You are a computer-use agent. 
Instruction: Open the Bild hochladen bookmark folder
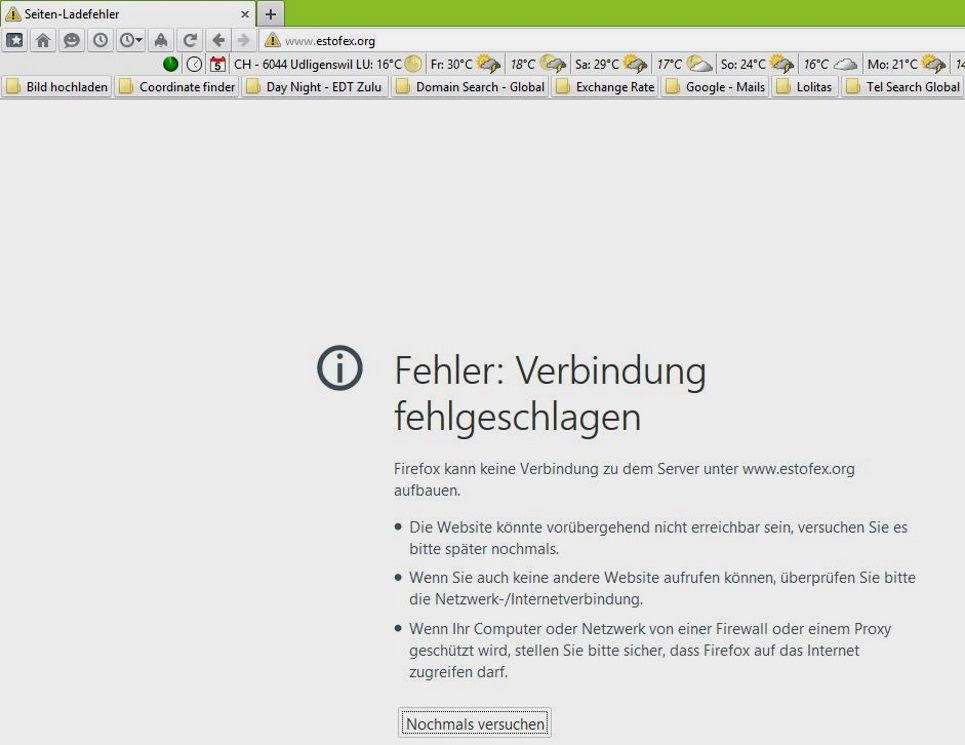(x=57, y=87)
